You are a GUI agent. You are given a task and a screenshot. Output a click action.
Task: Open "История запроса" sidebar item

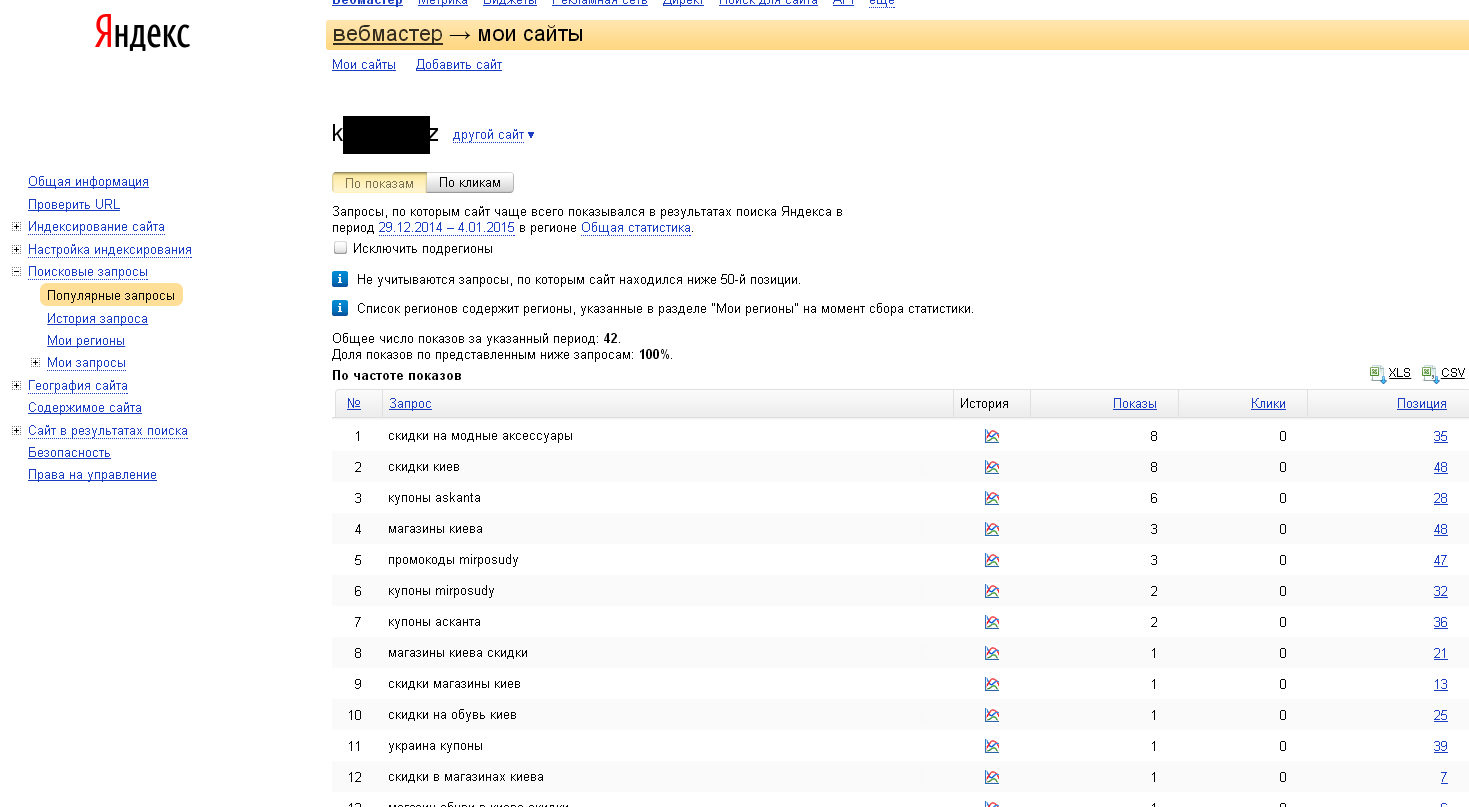97,318
